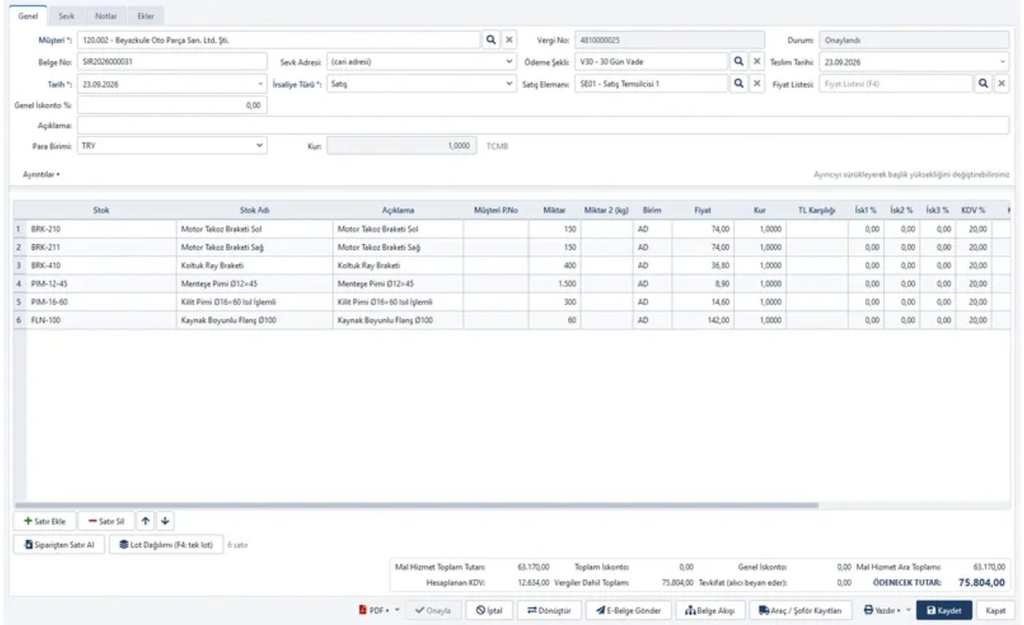1024x625 pixels.
Task: Click the Vergi No field
Action: tap(669, 40)
